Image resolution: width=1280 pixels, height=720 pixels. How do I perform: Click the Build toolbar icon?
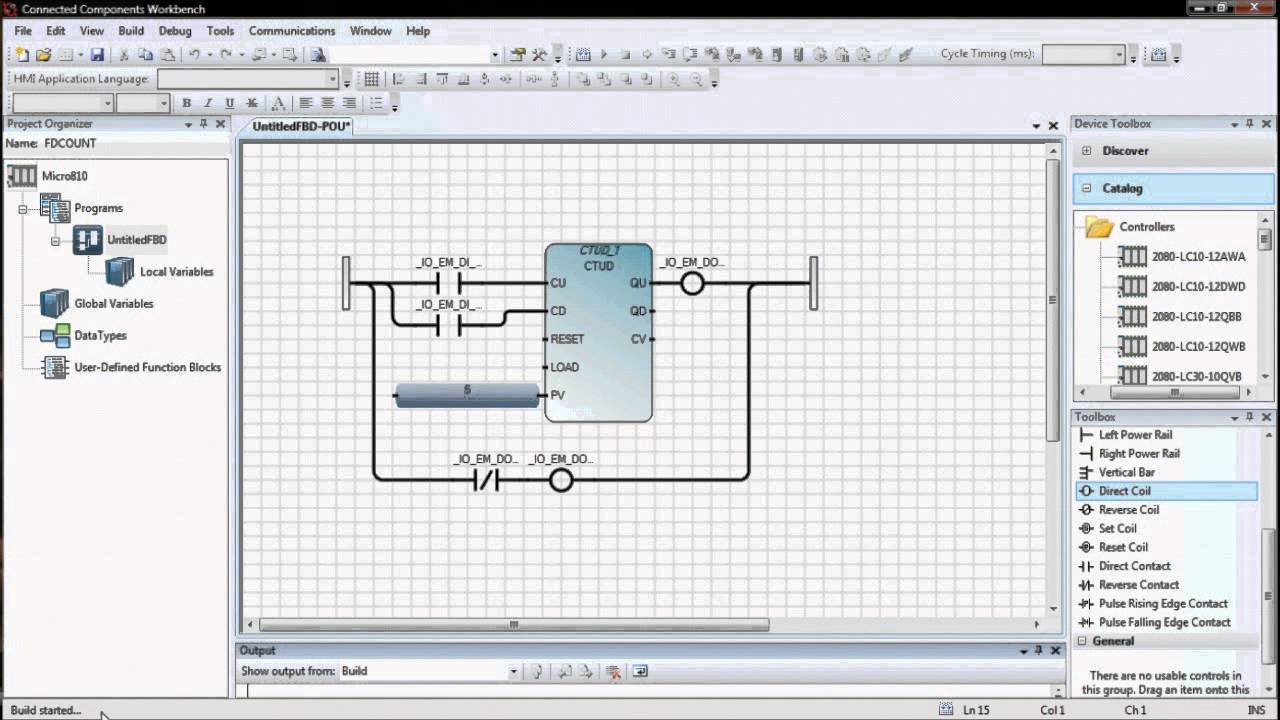(517, 54)
